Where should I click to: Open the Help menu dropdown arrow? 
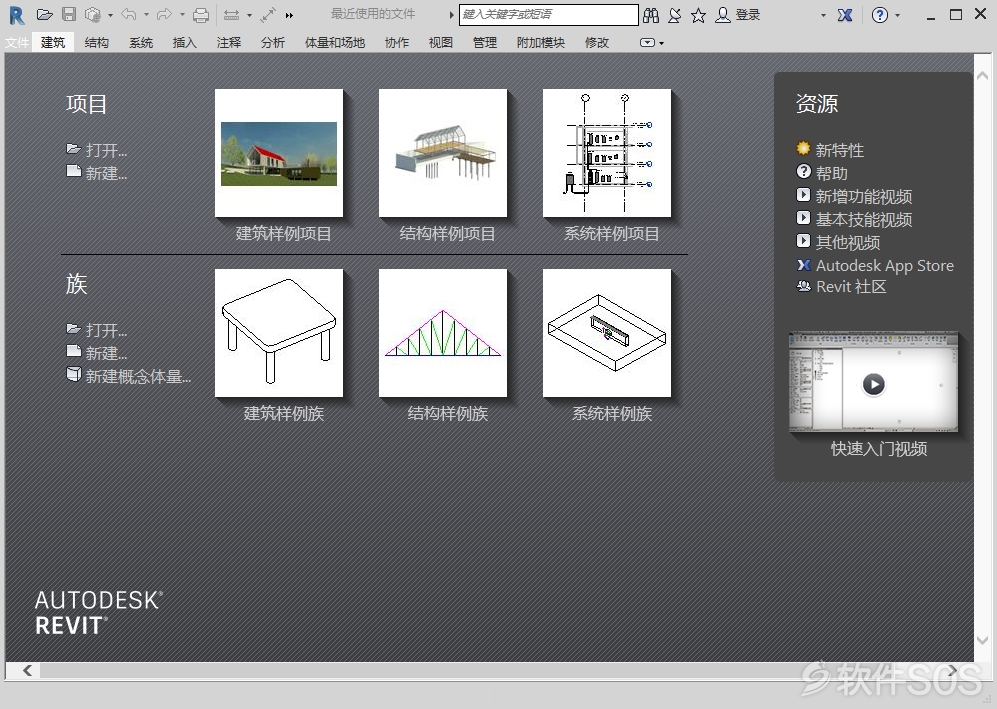[x=898, y=15]
